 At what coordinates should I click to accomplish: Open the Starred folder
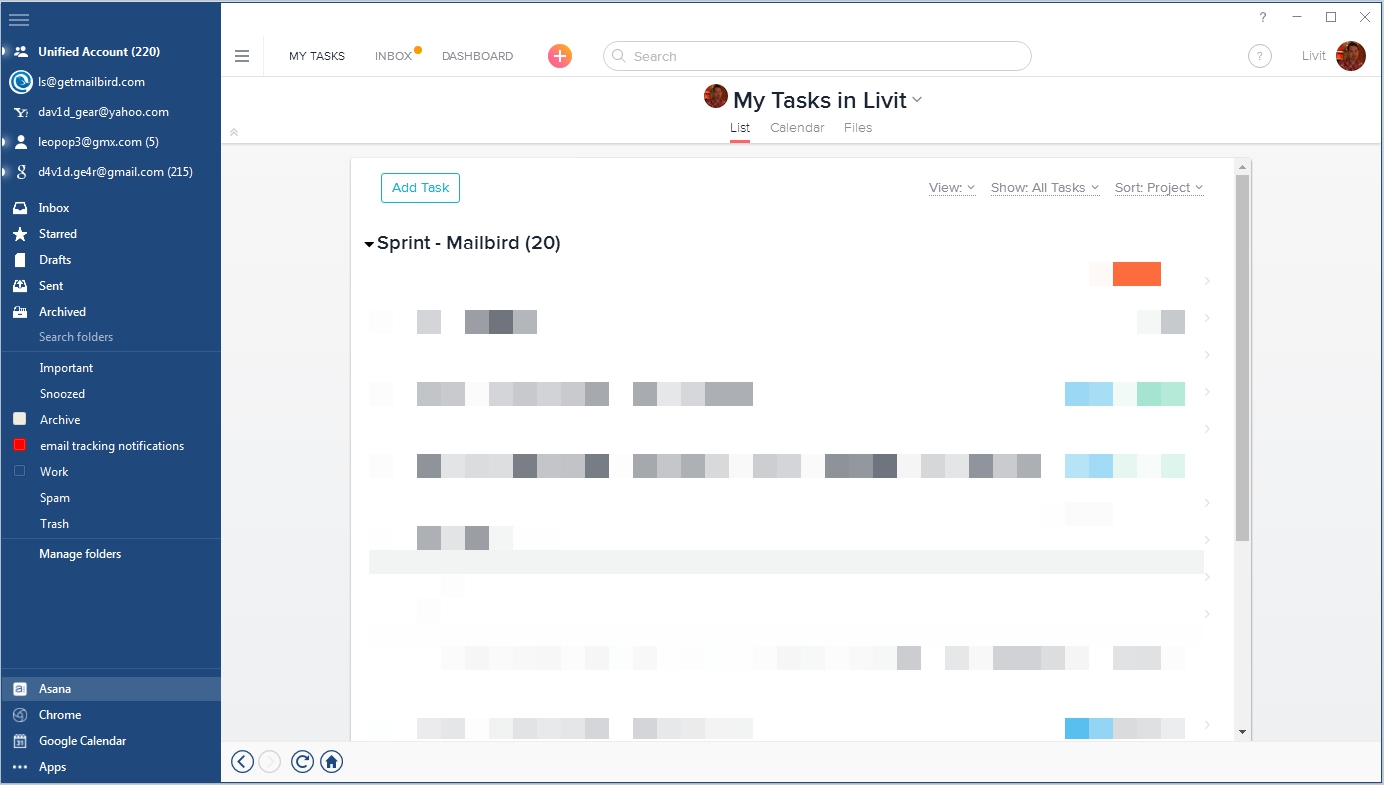[x=58, y=234]
